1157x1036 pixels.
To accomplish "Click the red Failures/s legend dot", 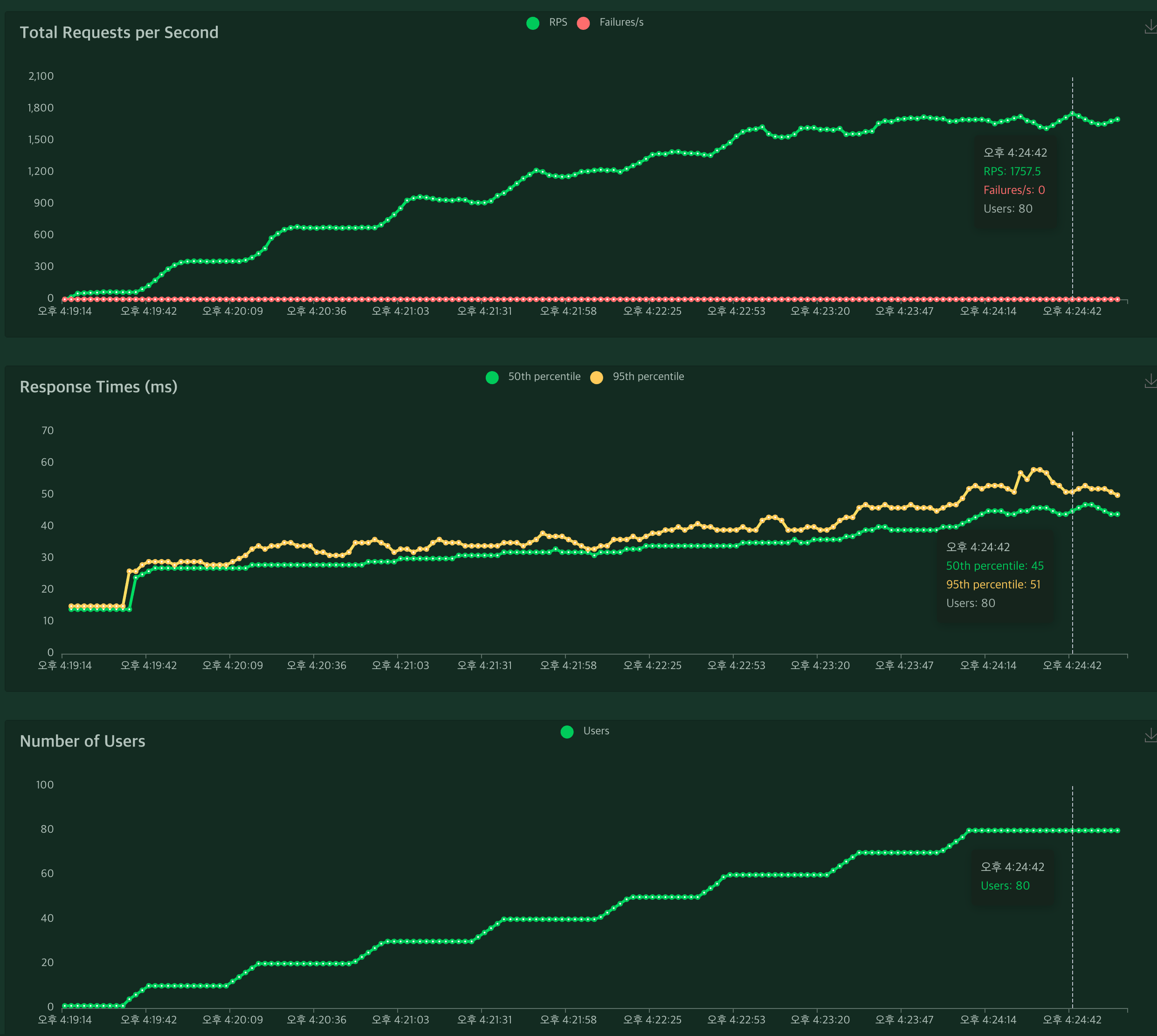I will tap(583, 23).
